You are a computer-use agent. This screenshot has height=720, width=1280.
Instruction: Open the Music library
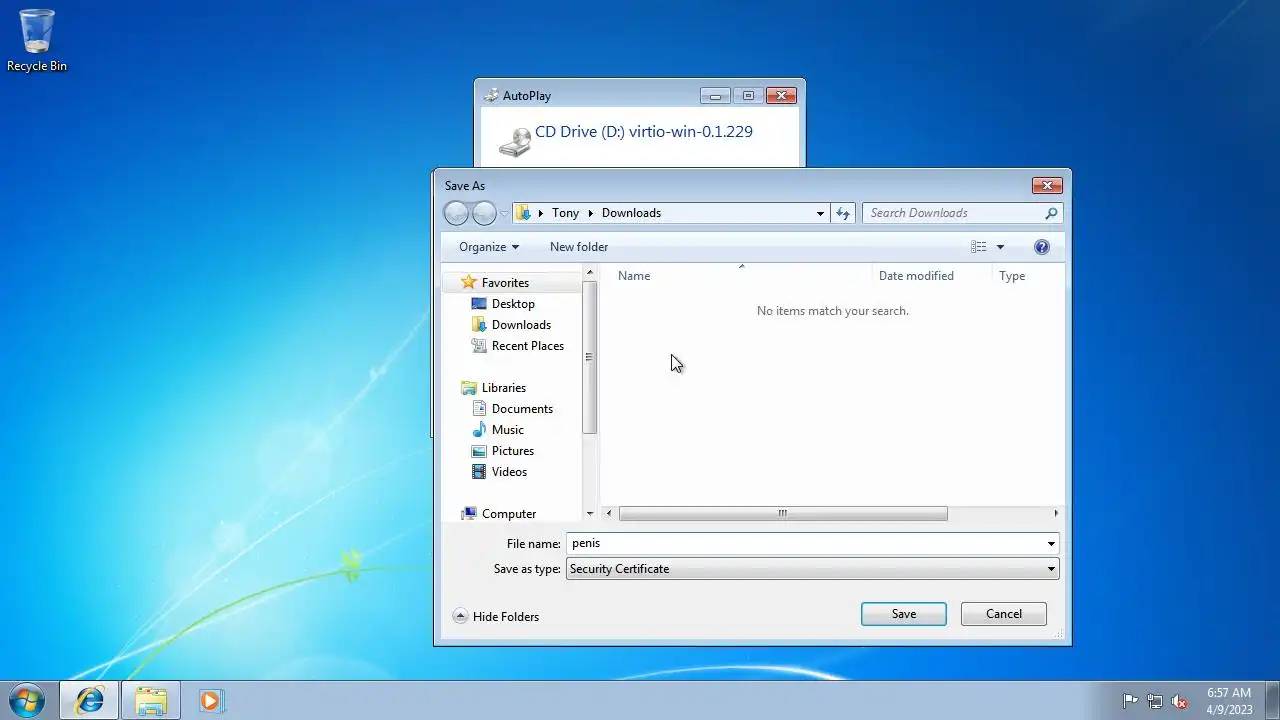click(507, 430)
